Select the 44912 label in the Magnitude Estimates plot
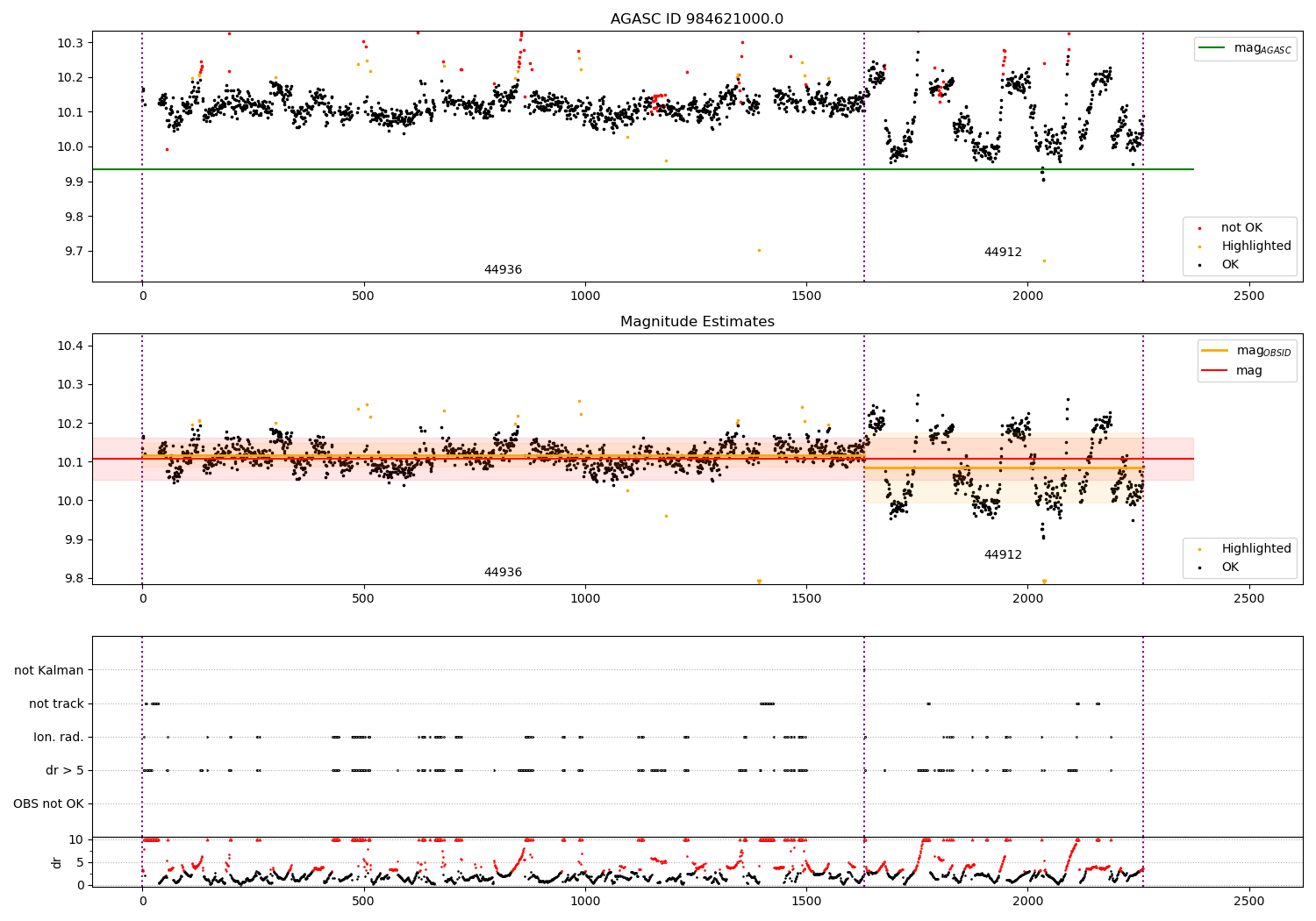This screenshot has height=921, width=1316. tap(1003, 555)
